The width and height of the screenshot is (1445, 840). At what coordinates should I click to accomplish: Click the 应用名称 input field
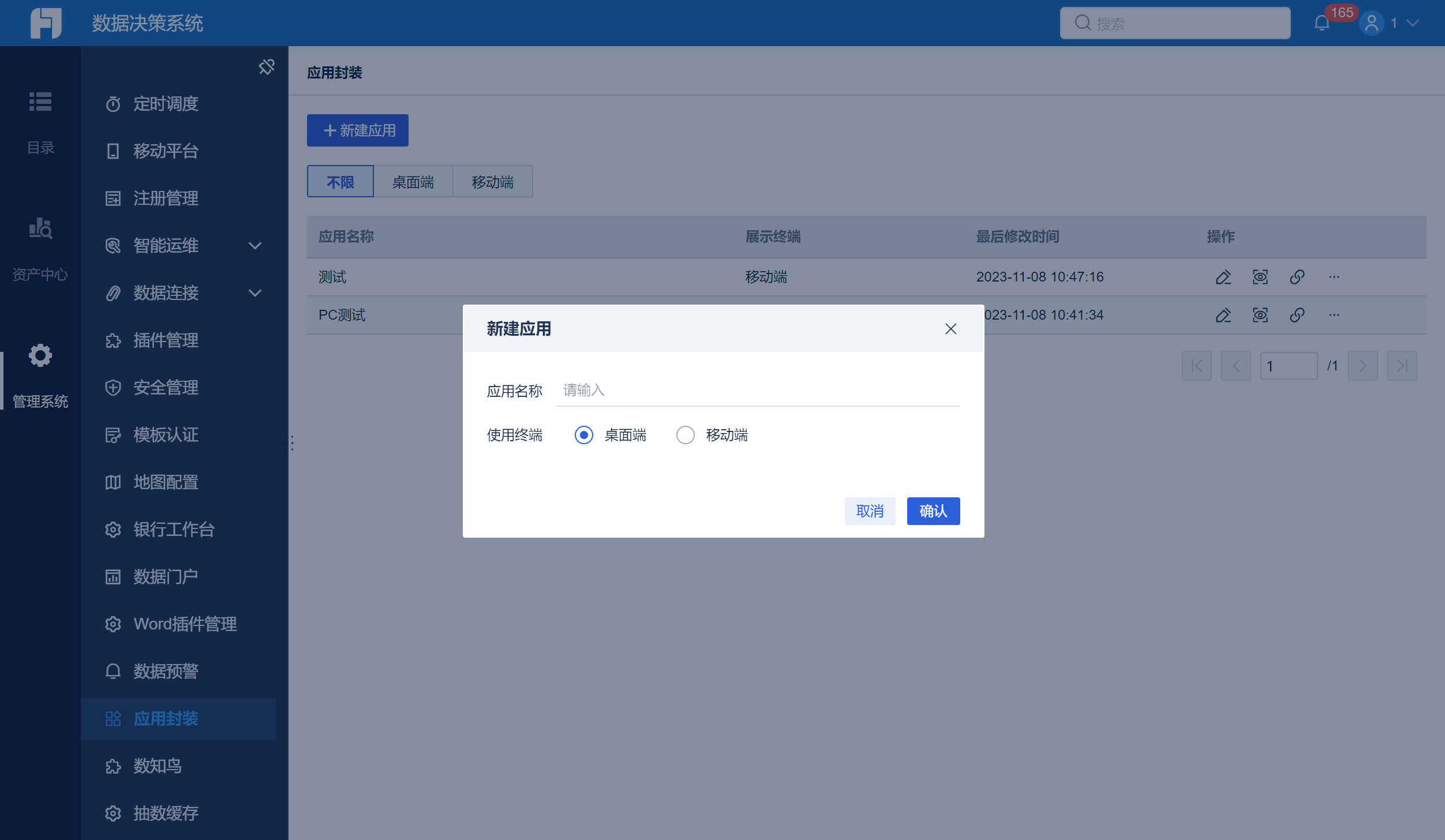tap(757, 391)
